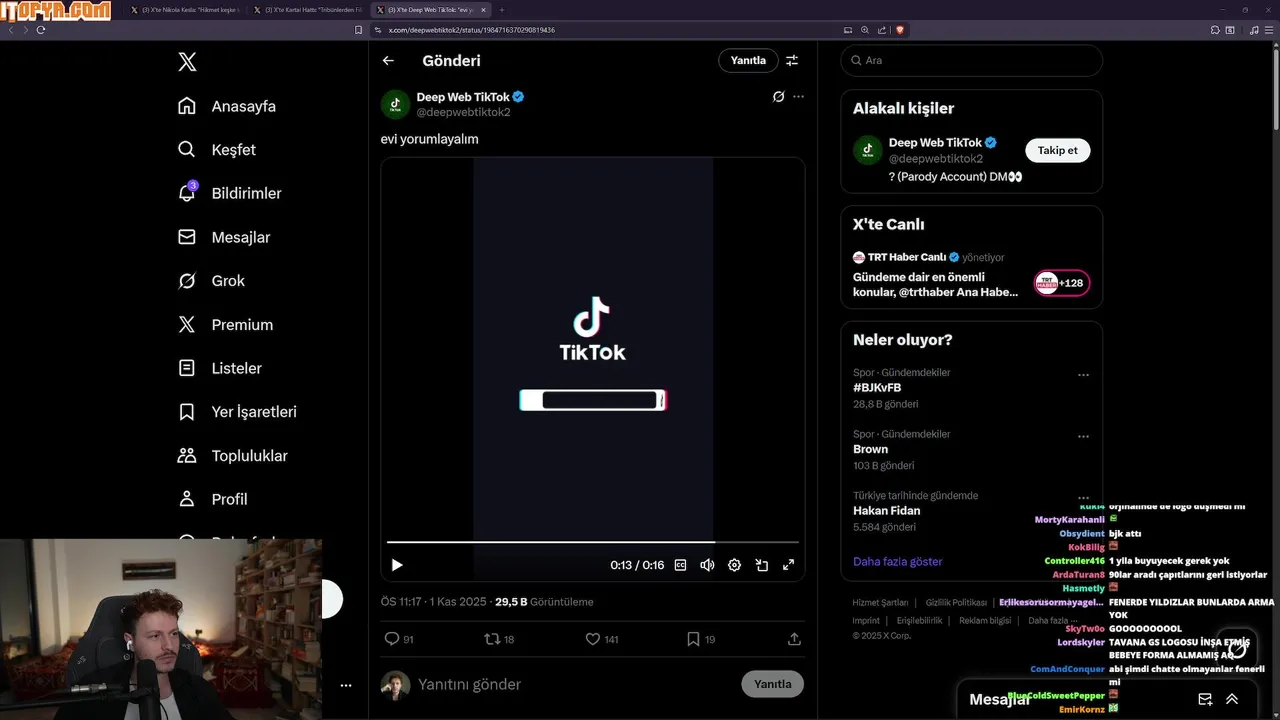This screenshot has height=720, width=1280.
Task: Play the video with the play button
Action: click(397, 565)
